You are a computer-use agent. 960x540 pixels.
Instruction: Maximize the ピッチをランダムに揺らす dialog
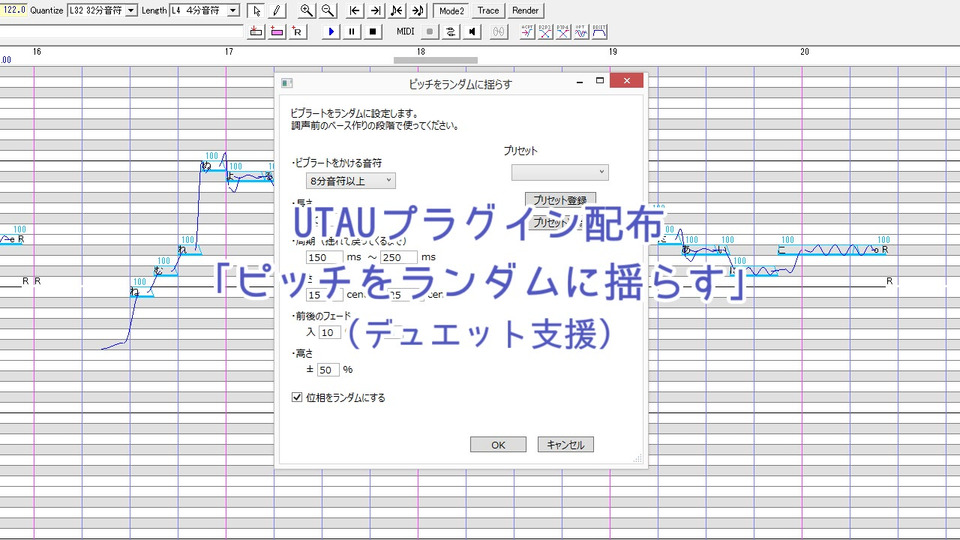coord(600,81)
